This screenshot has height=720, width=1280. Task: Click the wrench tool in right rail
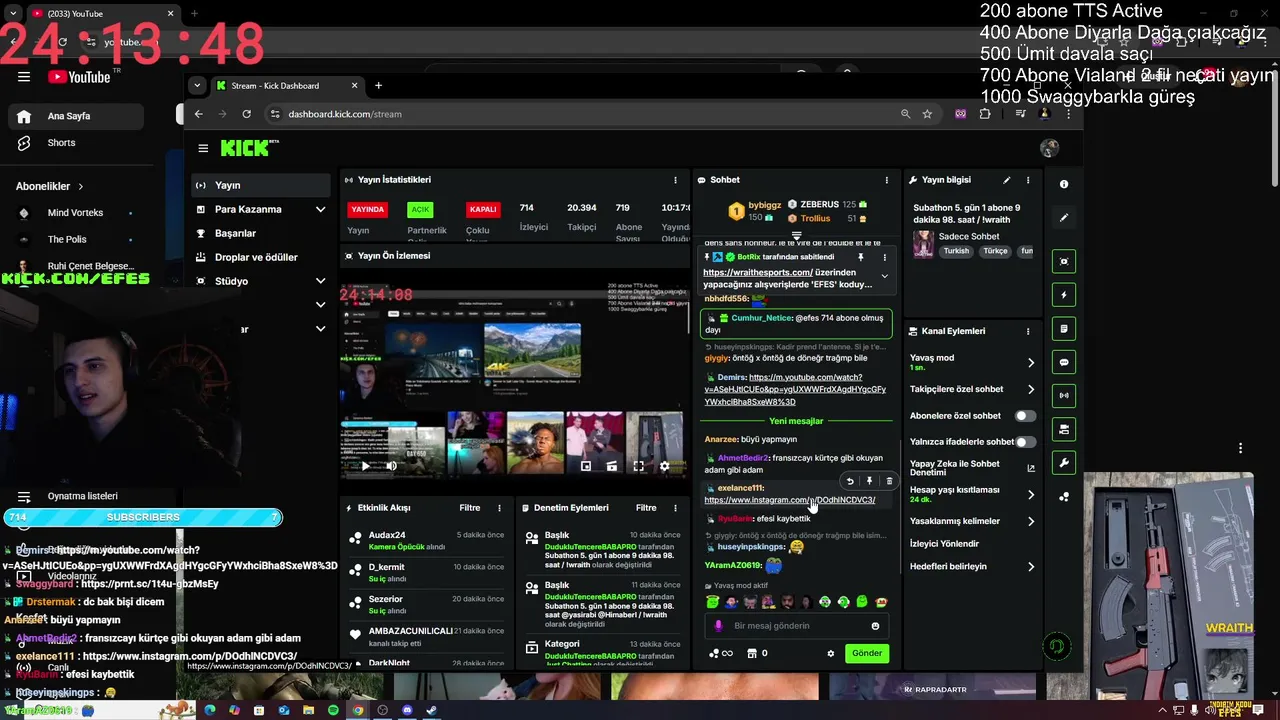(1064, 463)
